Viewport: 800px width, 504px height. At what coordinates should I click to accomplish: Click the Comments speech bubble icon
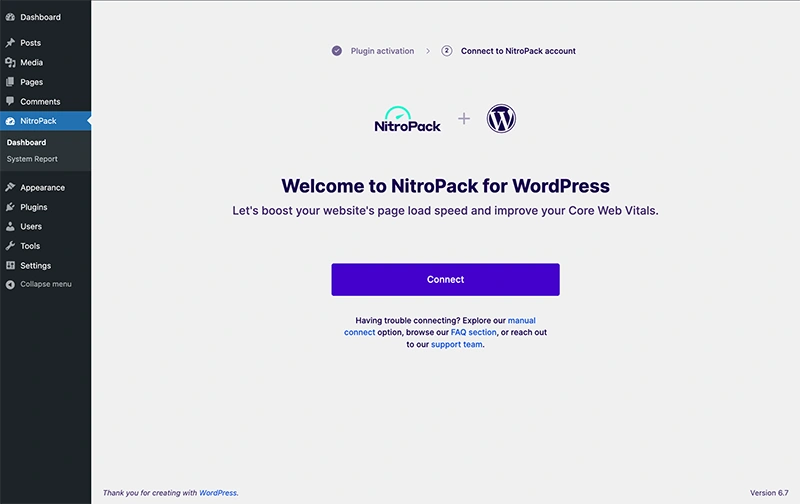click(10, 101)
